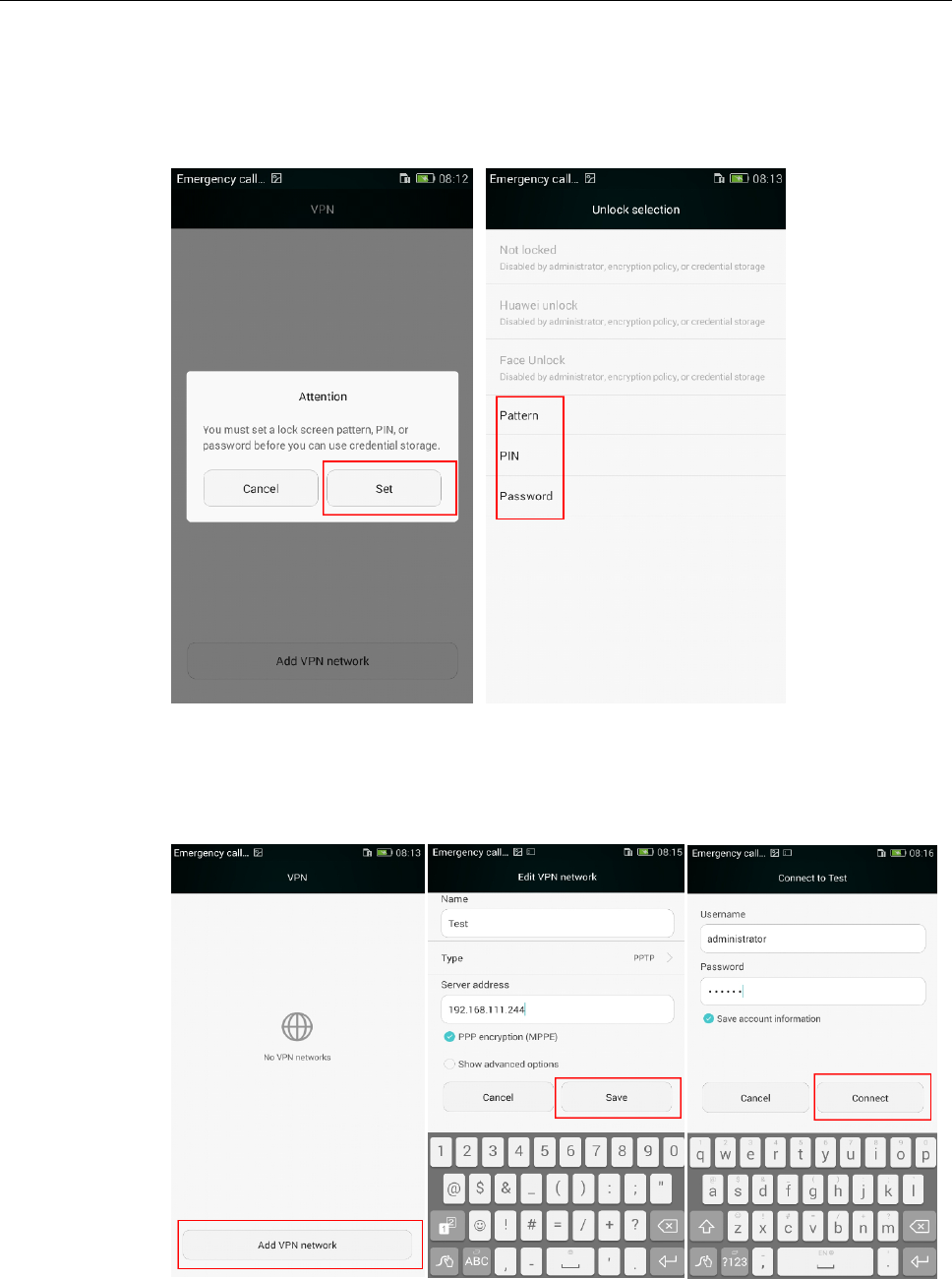Tap the shift arrow key on the QWERTY keyboard
Screen dimensions: 952x1279
[706, 1227]
